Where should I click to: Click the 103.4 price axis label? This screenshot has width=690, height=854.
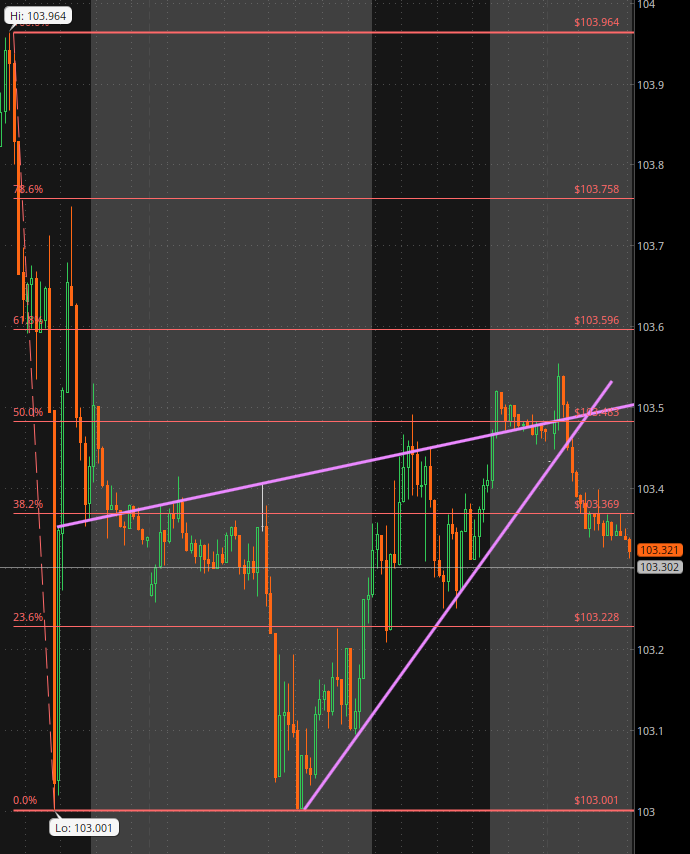click(x=650, y=489)
